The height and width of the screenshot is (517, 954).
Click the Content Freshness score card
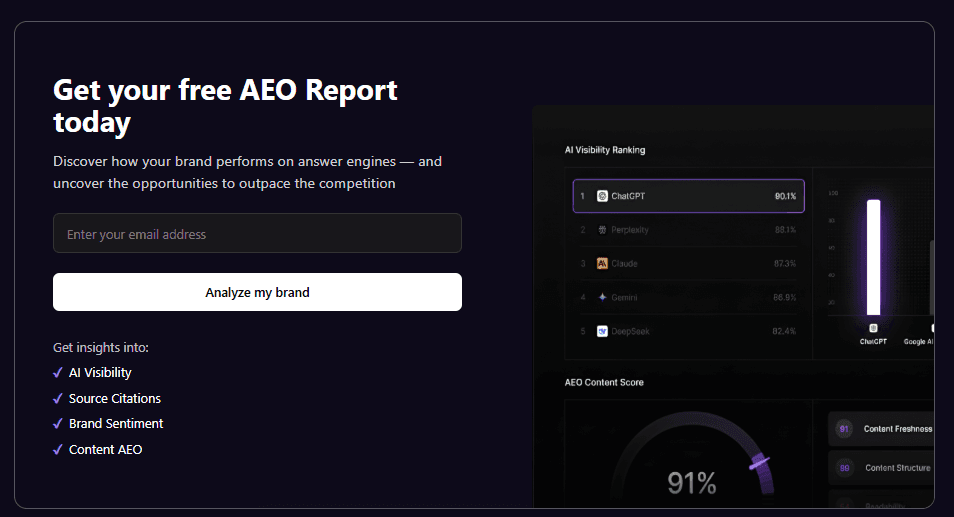(881, 429)
